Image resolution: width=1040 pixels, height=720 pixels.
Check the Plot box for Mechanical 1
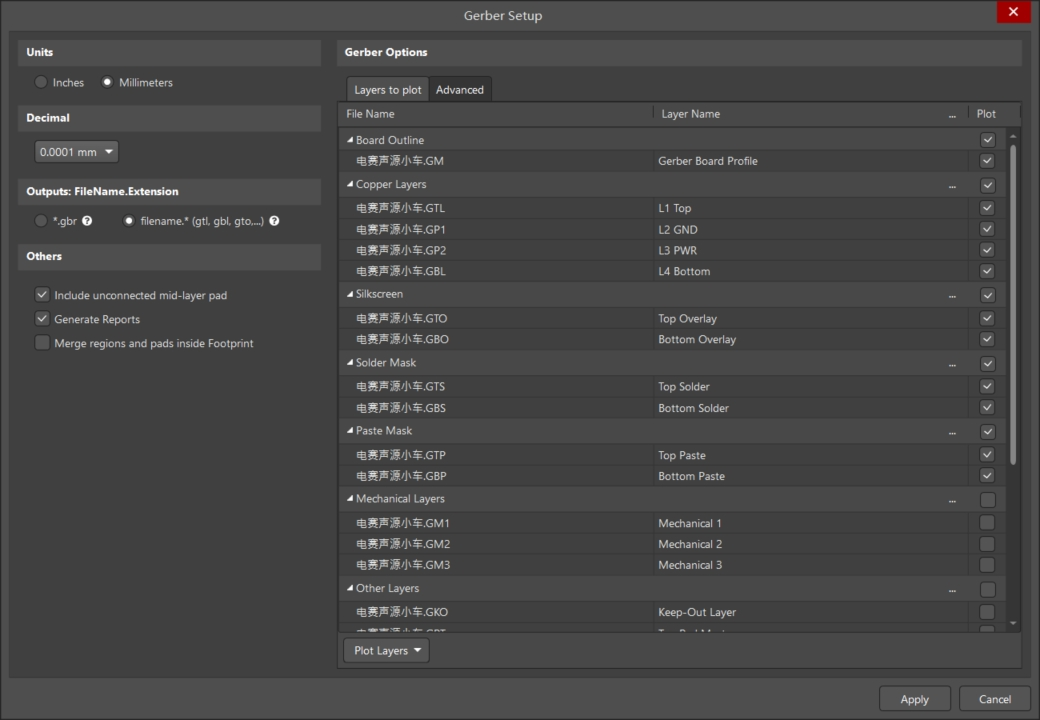[x=987, y=523]
